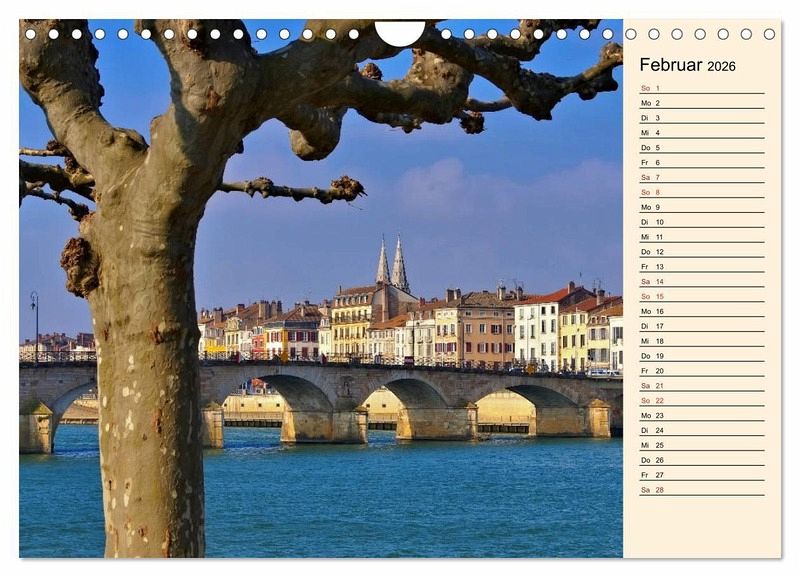
Task: Select Sunday 1 row in the calendar
Action: pos(701,88)
